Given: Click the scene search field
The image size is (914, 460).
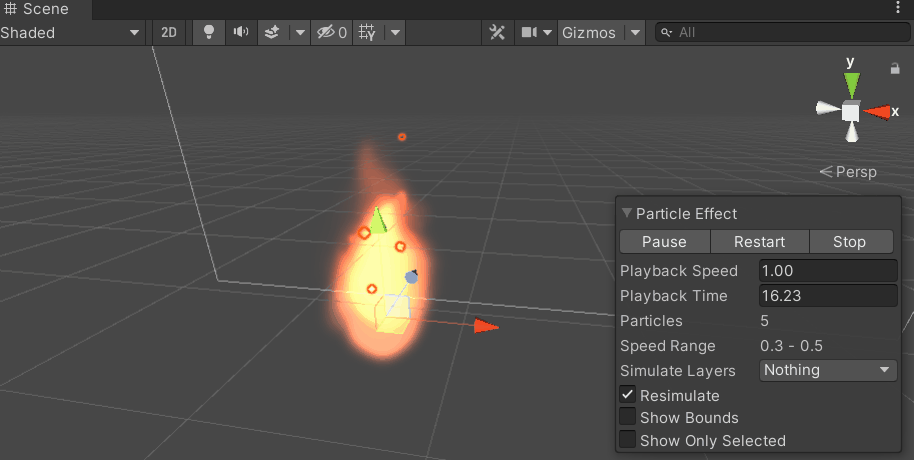Looking at the screenshot, I should click(x=782, y=33).
